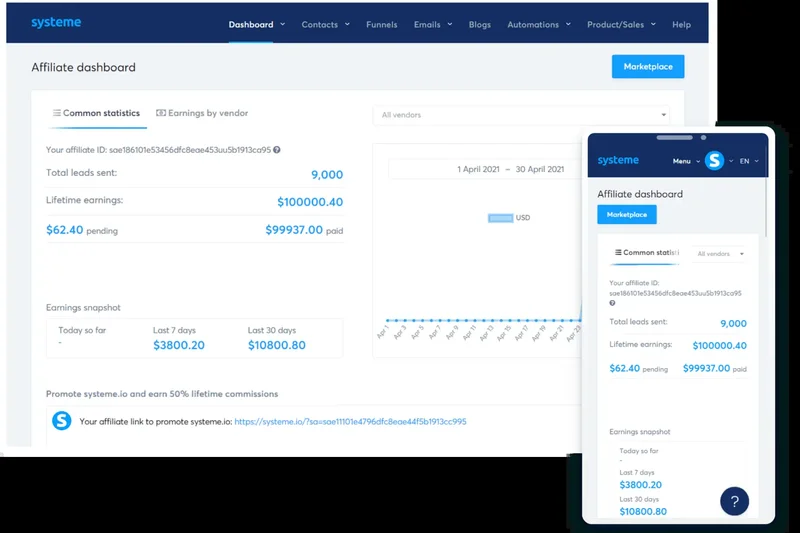This screenshot has height=533, width=800.
Task: Expand the Automations chevron arrow
Action: (x=568, y=24)
